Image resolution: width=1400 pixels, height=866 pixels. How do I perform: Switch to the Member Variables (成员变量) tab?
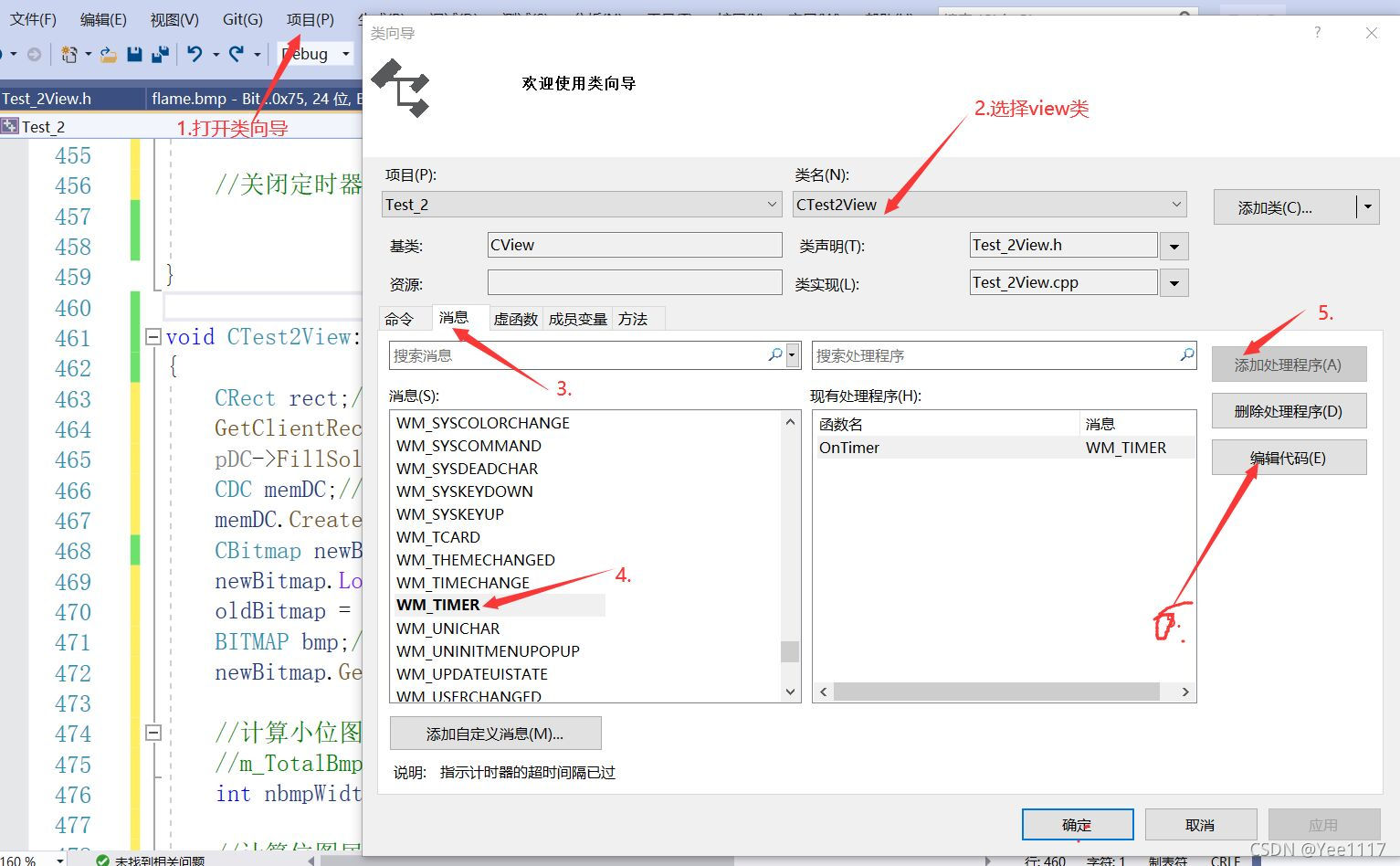[x=578, y=319]
